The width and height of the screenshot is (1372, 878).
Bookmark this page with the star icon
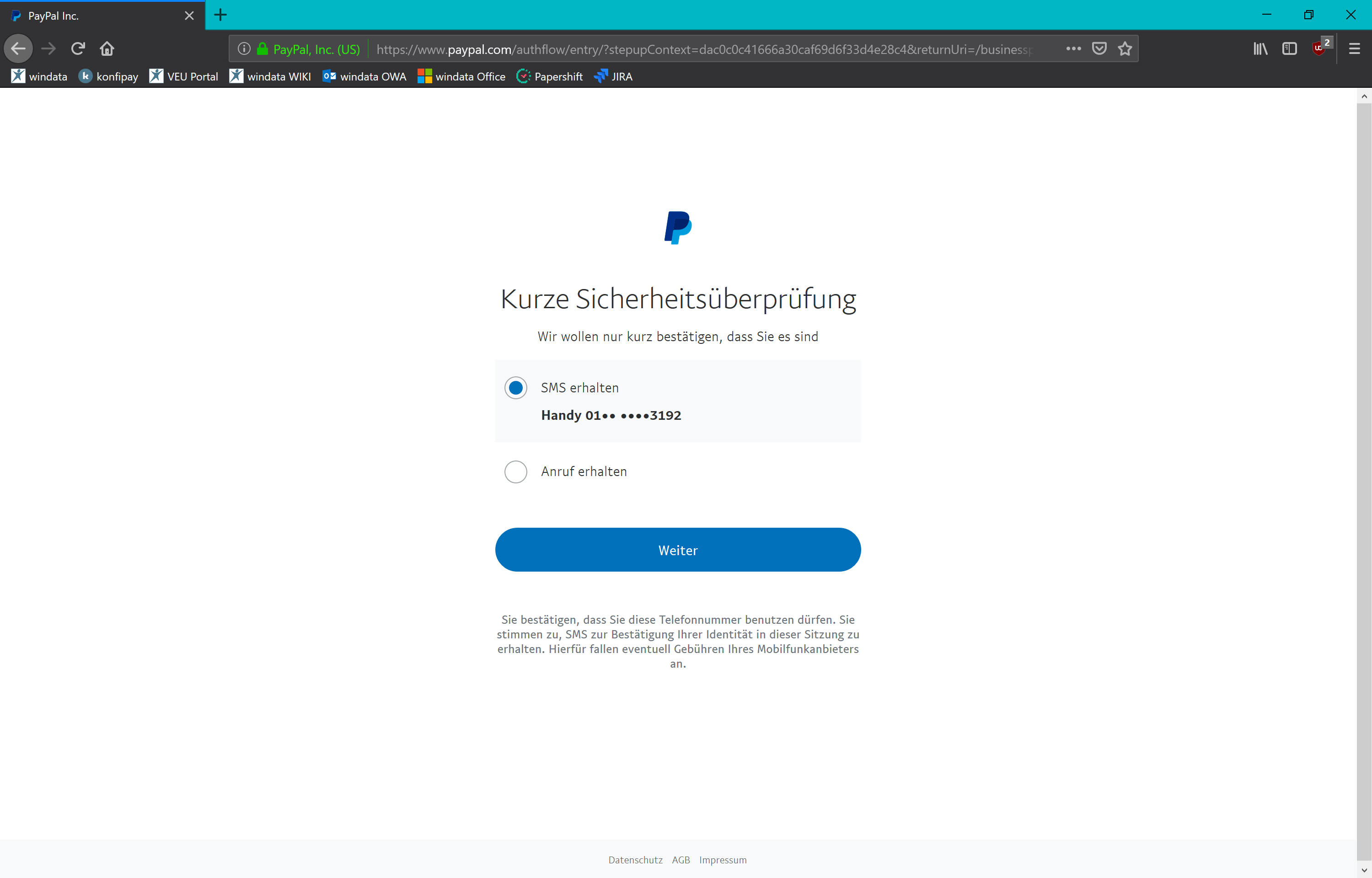click(x=1125, y=49)
